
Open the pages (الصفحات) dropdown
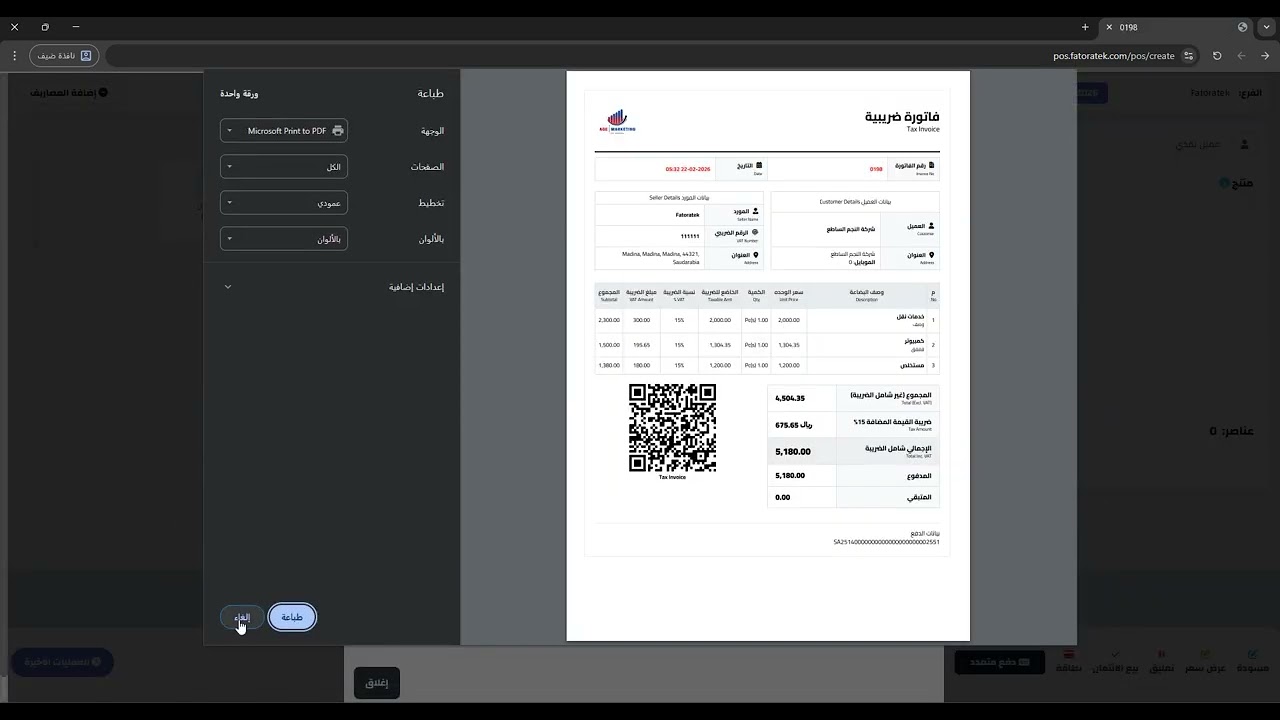[284, 167]
